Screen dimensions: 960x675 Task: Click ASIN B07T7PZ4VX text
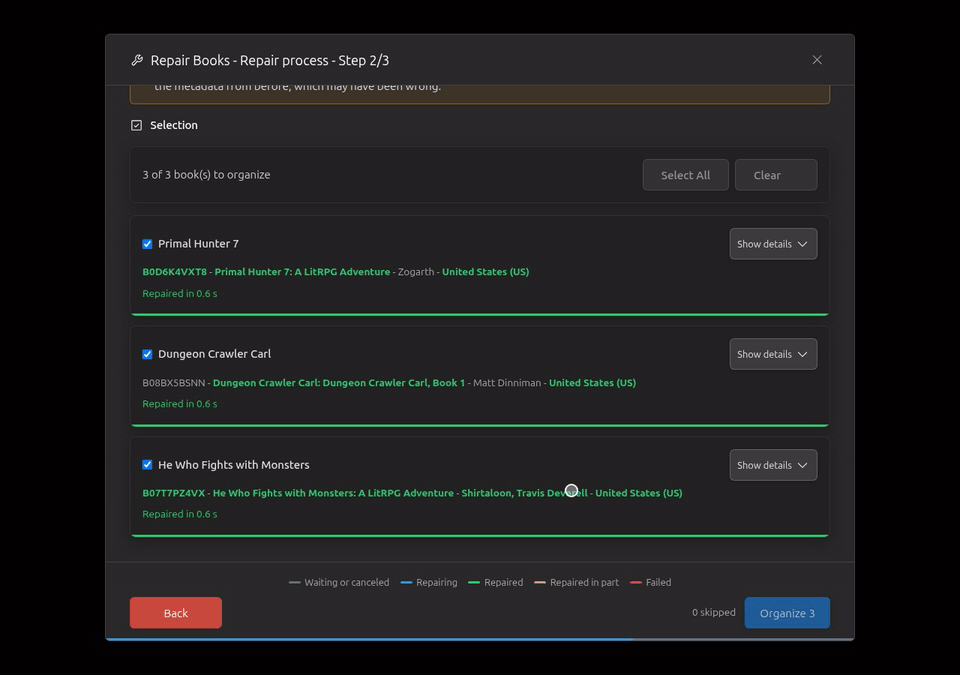(174, 493)
